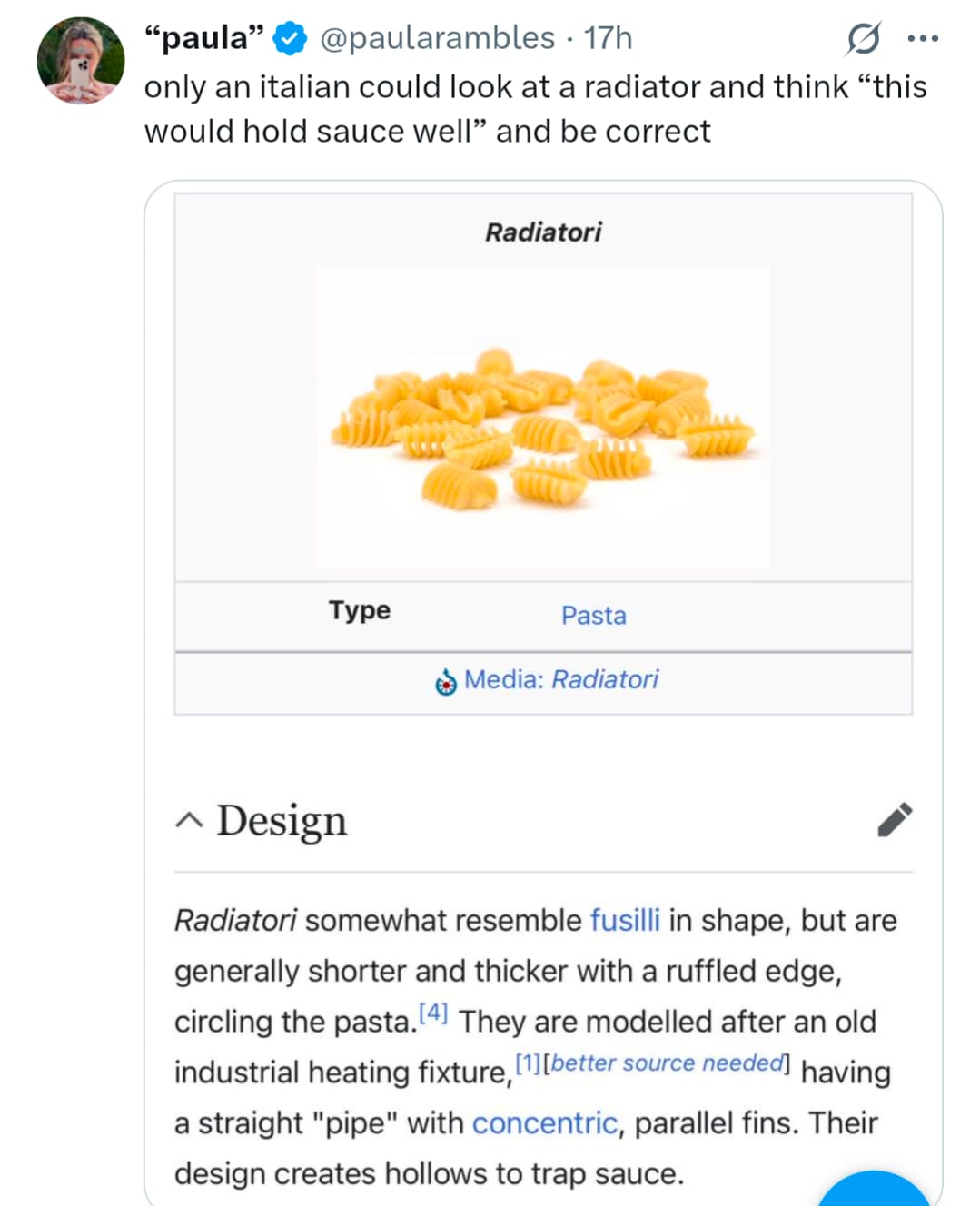Image resolution: width=980 pixels, height=1206 pixels.
Task: Open the Media: Radiatori link
Action: tap(561, 679)
